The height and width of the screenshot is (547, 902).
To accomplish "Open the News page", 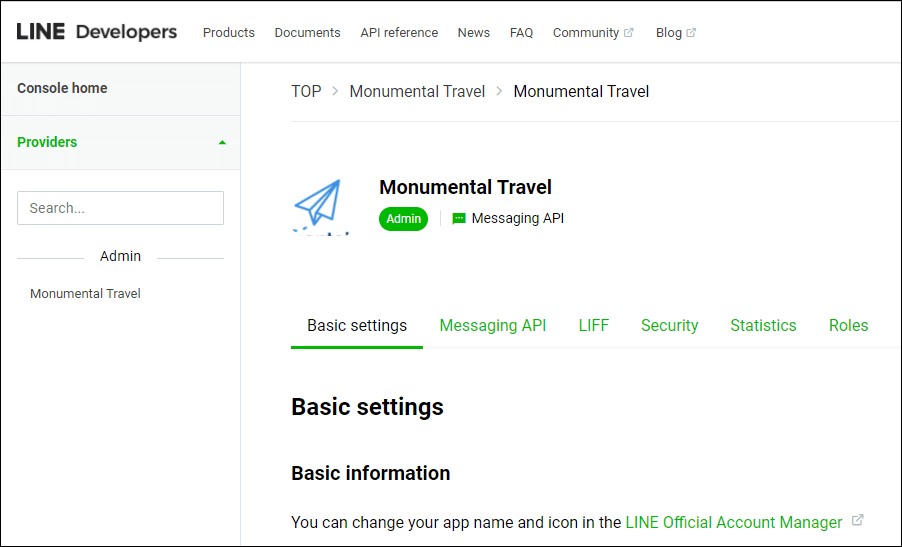I will point(473,32).
